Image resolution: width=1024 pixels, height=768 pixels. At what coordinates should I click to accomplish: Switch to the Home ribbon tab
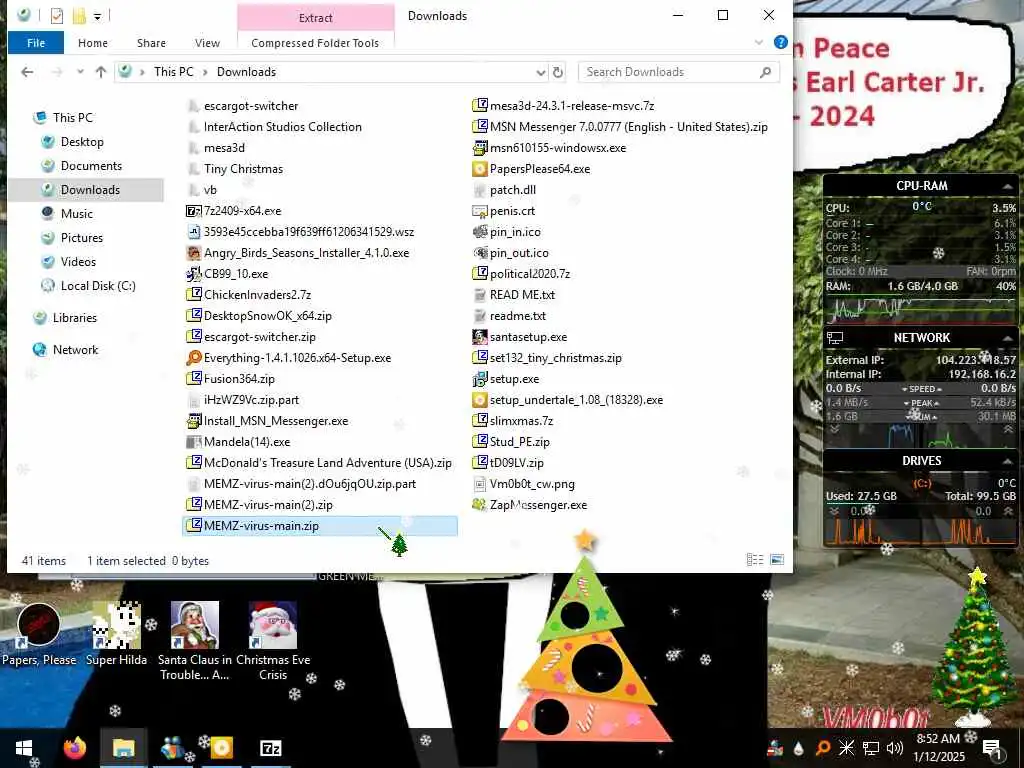click(x=93, y=43)
